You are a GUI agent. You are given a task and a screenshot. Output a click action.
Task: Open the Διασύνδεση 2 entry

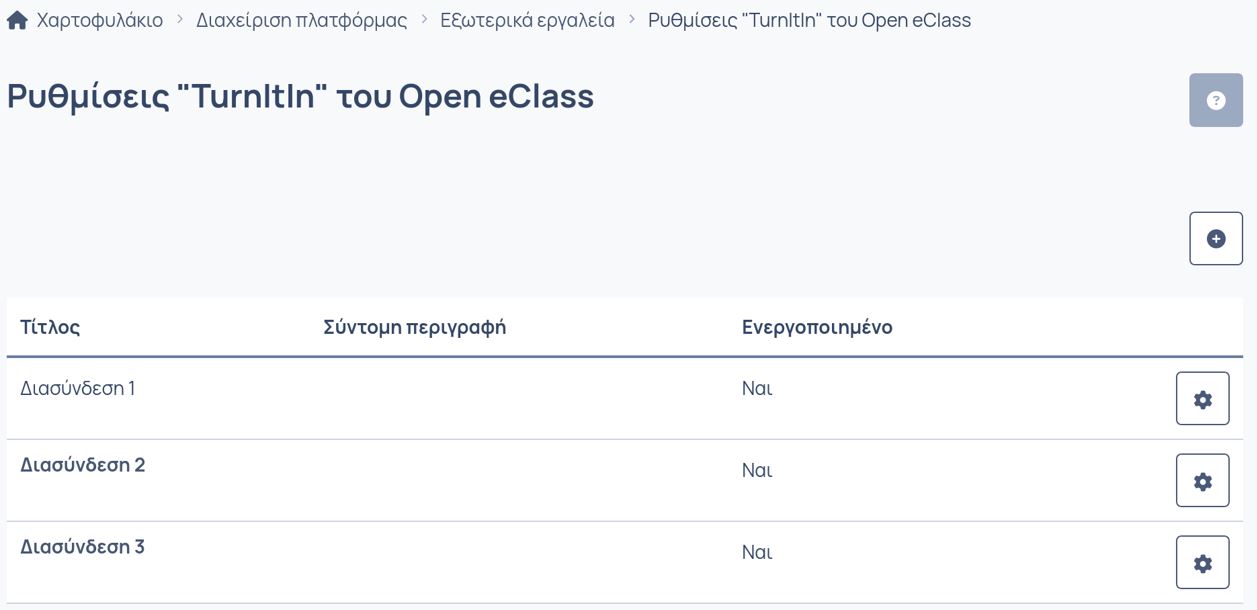[83, 465]
